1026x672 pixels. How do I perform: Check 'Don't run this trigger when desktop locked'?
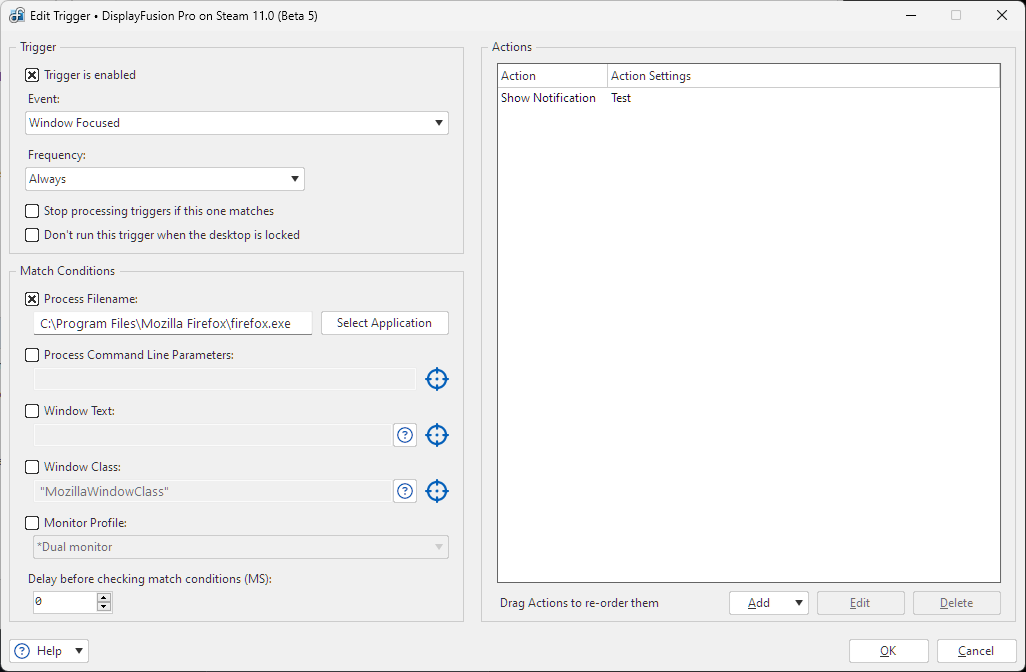pyautogui.click(x=32, y=235)
